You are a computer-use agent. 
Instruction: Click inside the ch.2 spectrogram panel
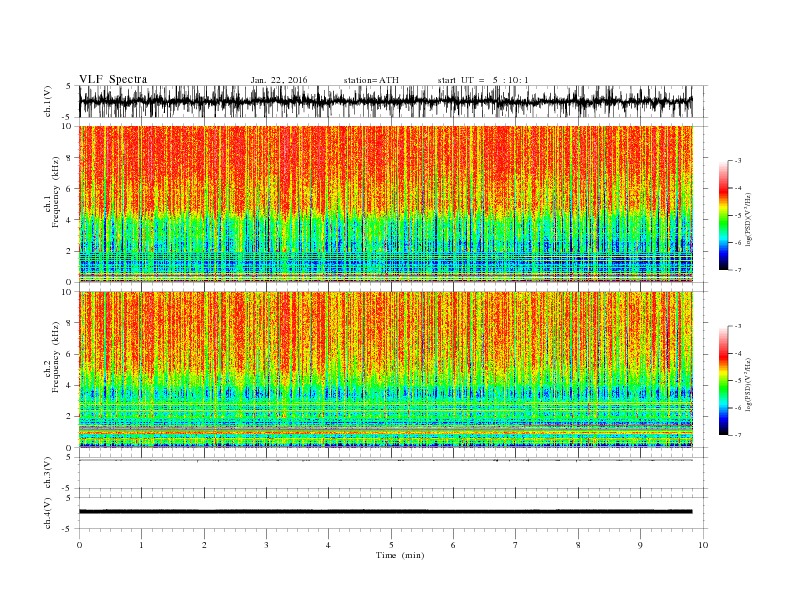[x=385, y=369]
